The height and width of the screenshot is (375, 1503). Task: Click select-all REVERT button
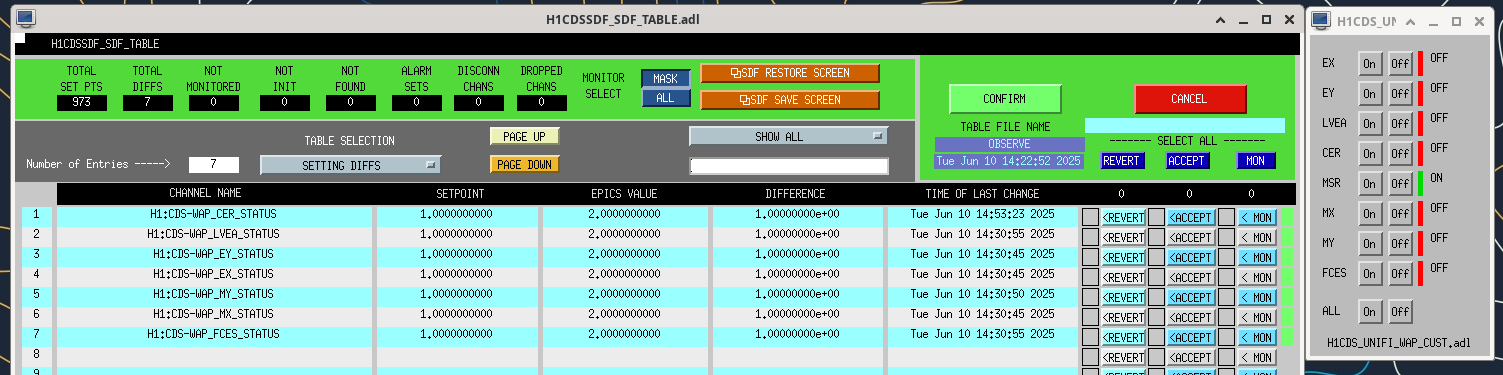[x=1122, y=160]
